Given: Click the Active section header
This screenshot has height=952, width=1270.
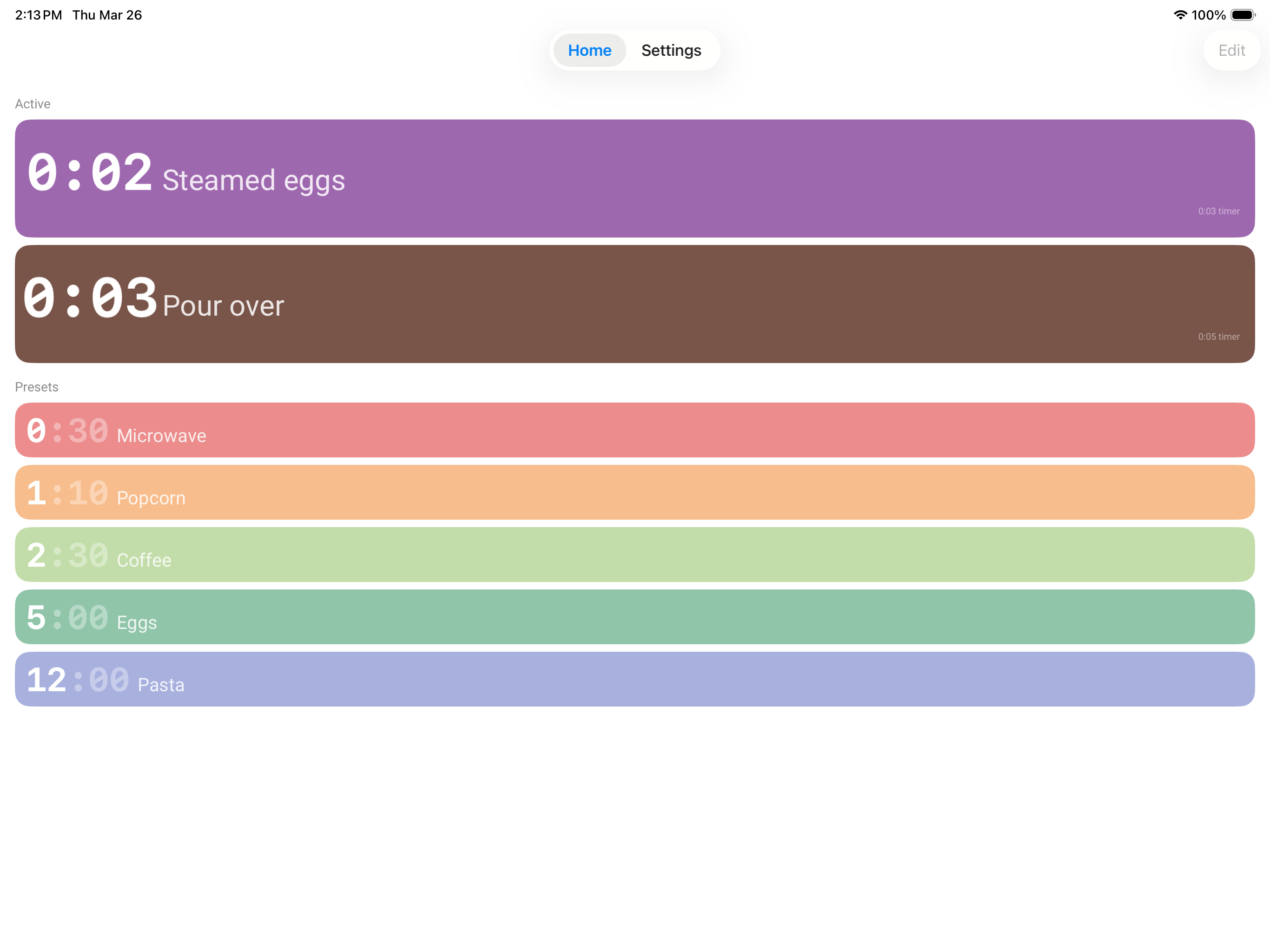Looking at the screenshot, I should pyautogui.click(x=33, y=104).
